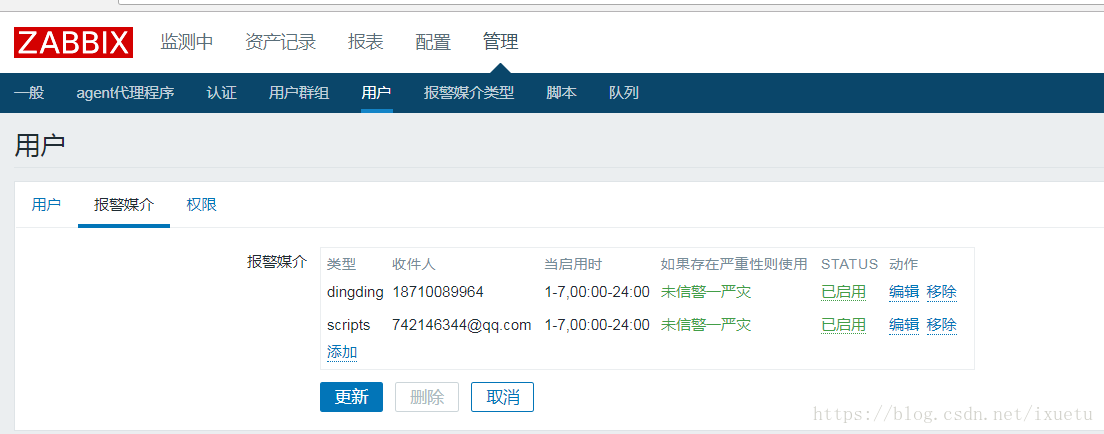Screen dimensions: 1104x434
Task: Go to the 一般 submenu
Action: tap(29, 92)
